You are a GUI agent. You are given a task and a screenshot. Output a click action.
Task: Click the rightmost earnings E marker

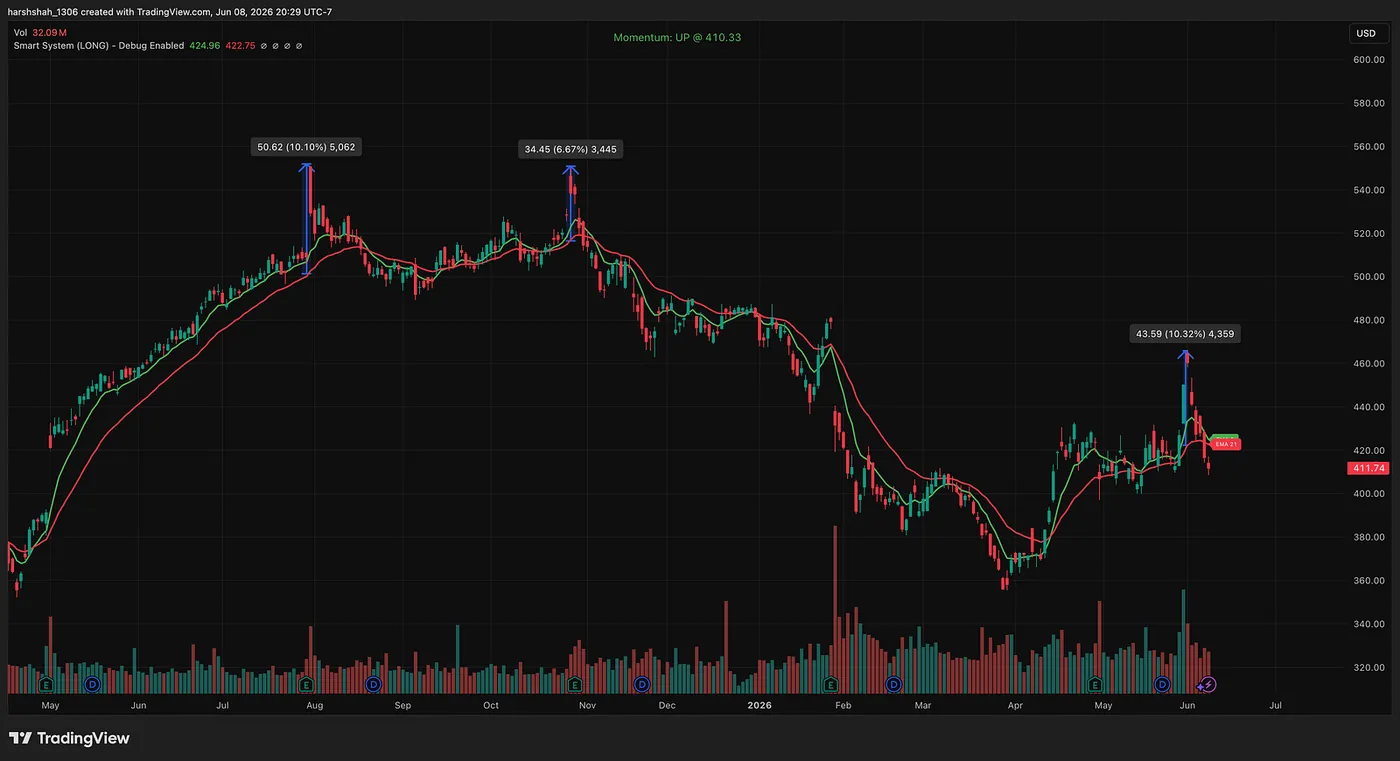[1095, 685]
